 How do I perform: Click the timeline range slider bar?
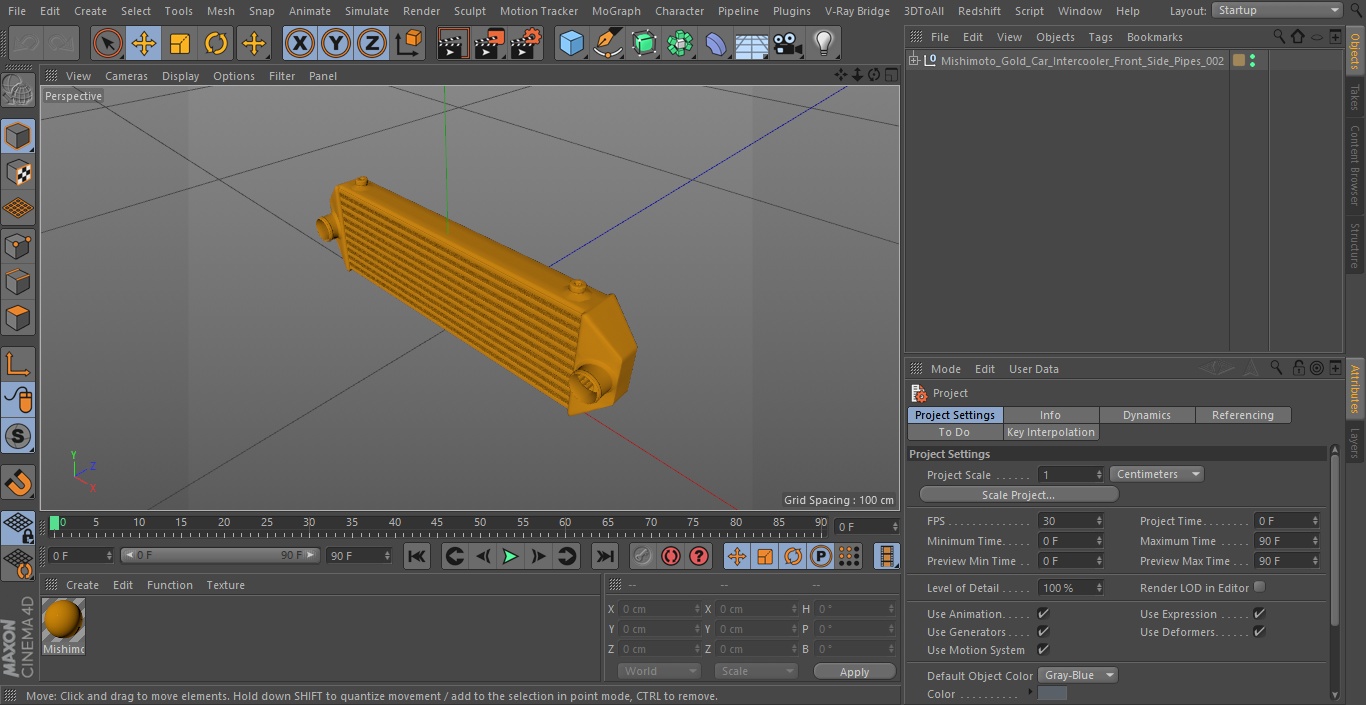220,555
